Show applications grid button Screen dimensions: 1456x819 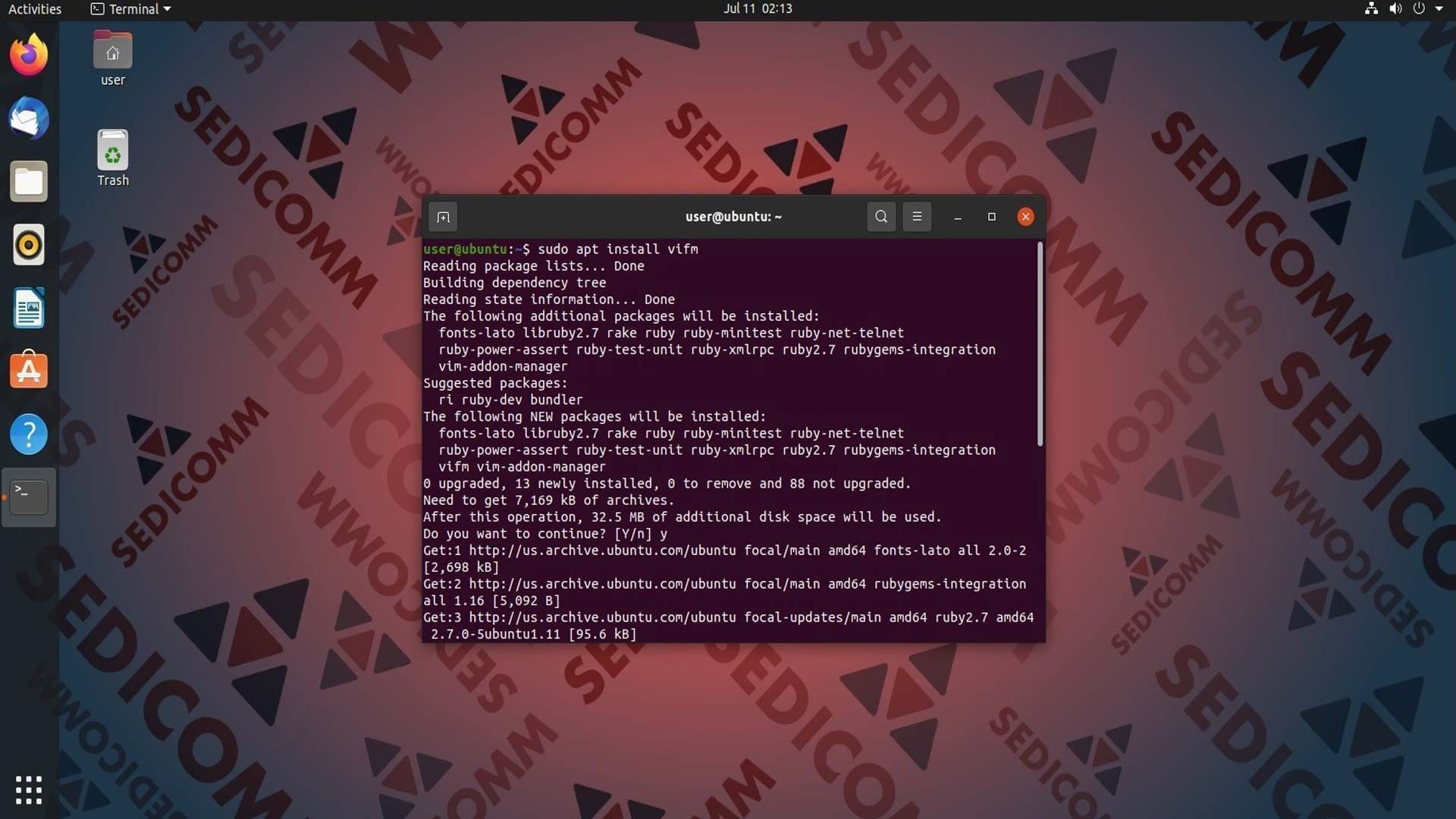[x=29, y=789]
